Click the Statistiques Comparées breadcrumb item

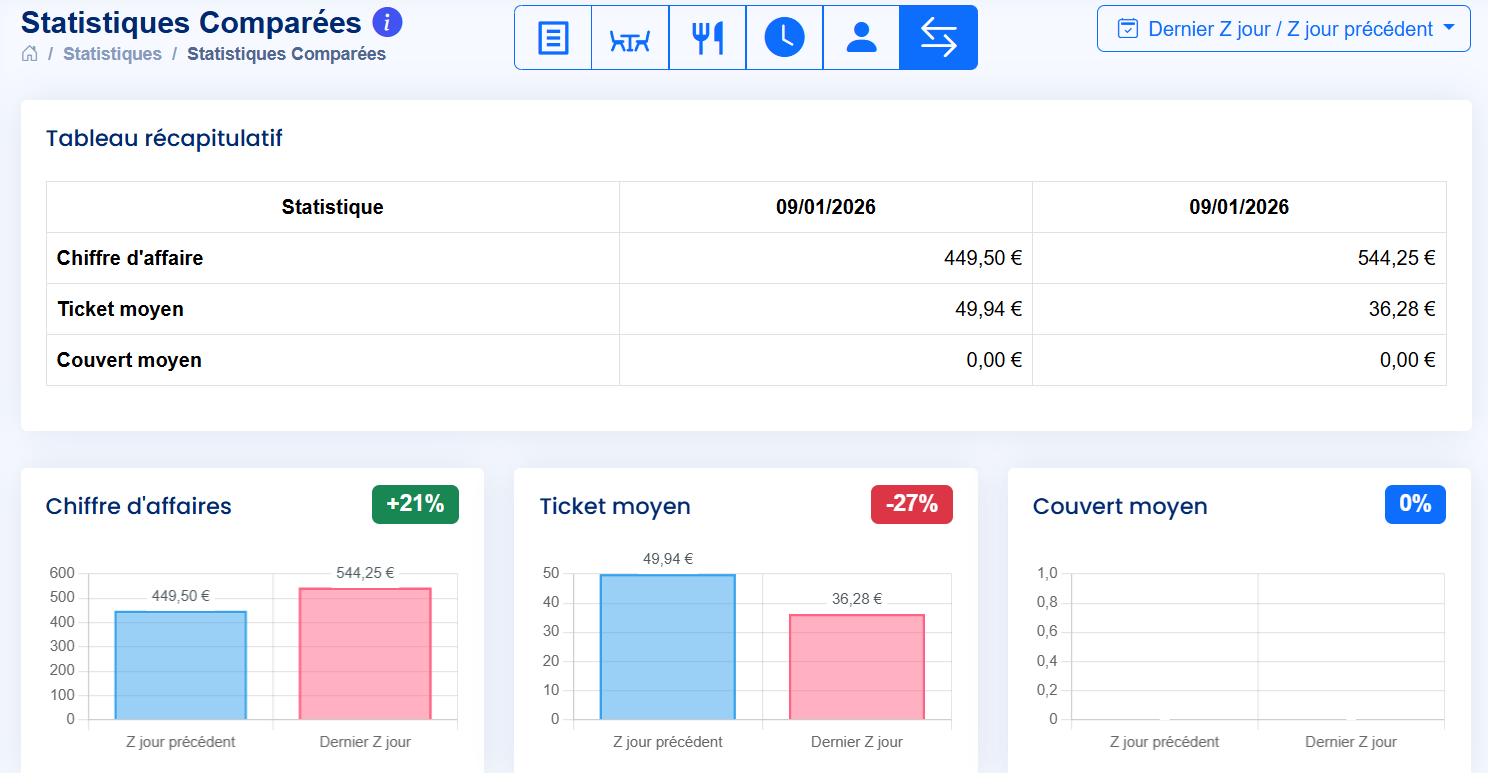pos(286,54)
